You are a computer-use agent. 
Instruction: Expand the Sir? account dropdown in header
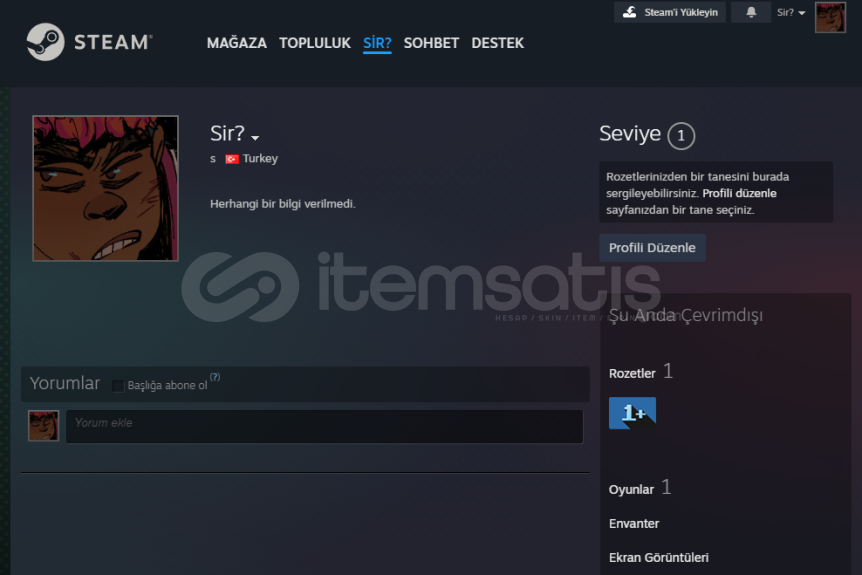tap(791, 13)
